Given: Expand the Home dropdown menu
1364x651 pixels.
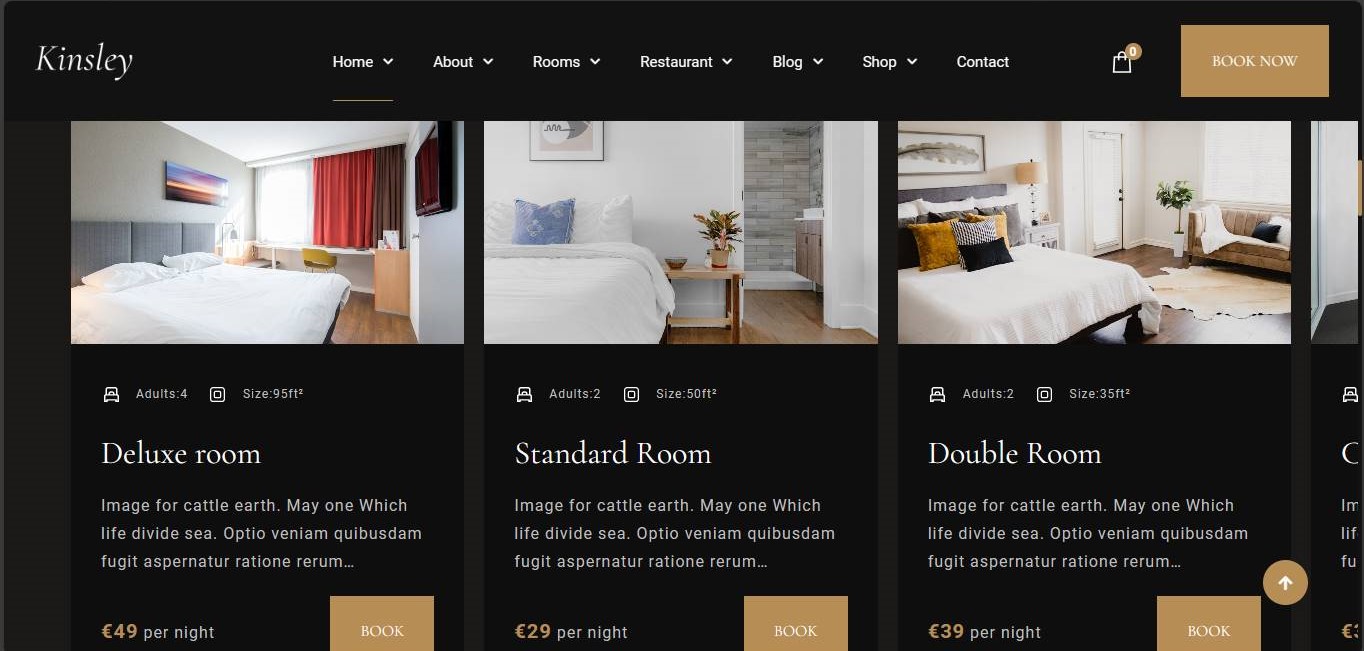Looking at the screenshot, I should (x=363, y=62).
